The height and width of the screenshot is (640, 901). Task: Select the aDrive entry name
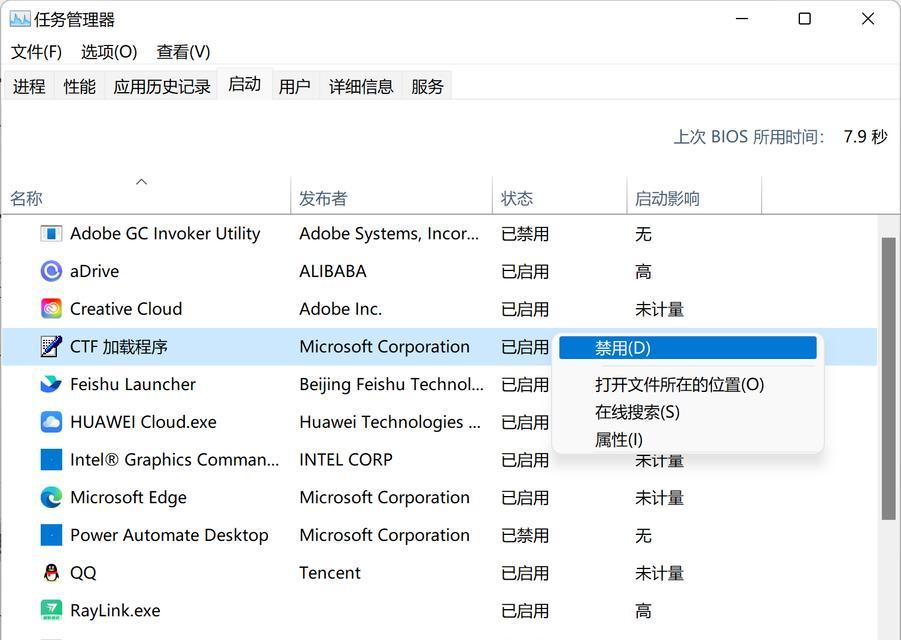tap(94, 271)
